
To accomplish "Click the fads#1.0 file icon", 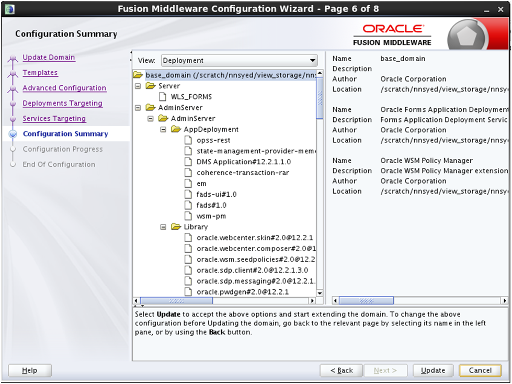I will pos(188,205).
